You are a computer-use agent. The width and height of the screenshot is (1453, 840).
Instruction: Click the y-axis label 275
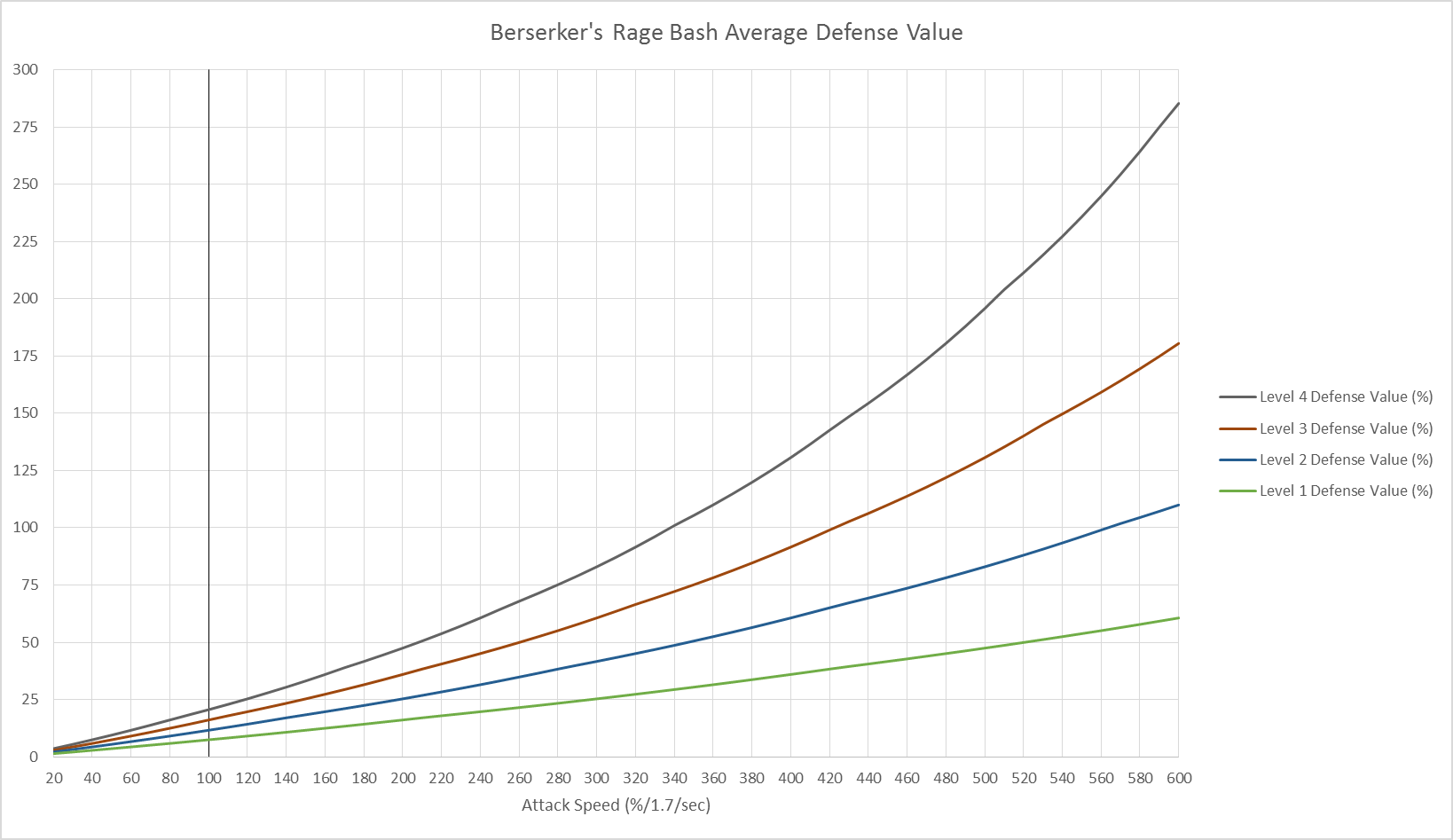coord(26,127)
